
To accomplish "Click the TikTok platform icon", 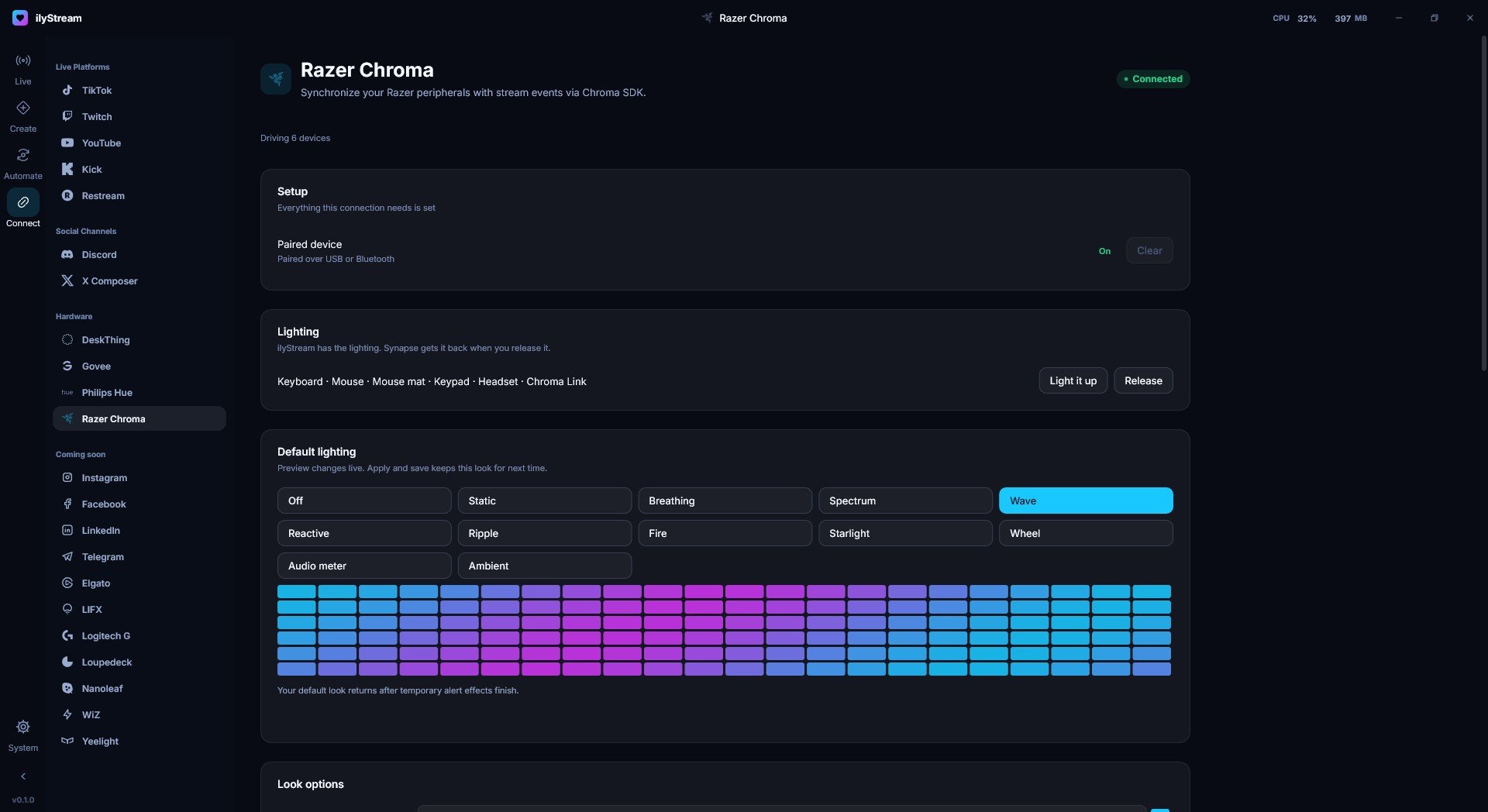I will tap(67, 90).
